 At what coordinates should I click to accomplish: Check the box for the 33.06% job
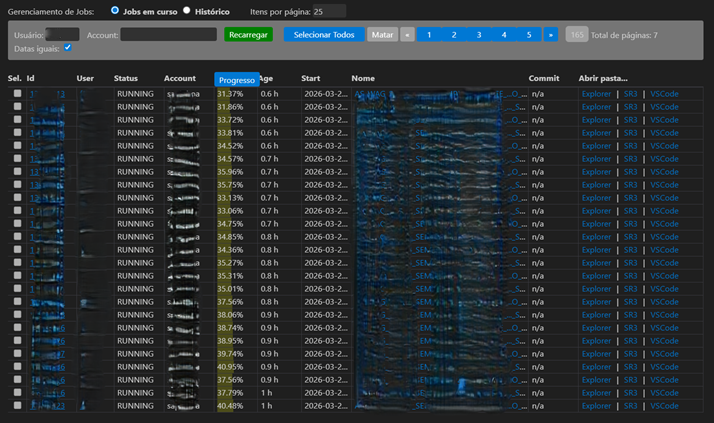click(17, 210)
